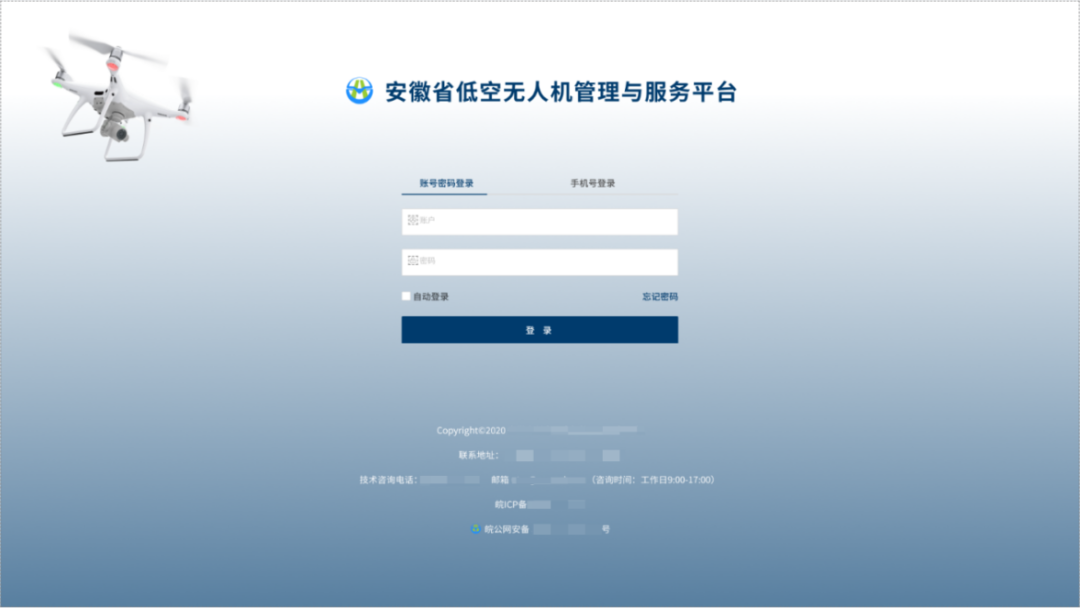Click the 安徽省低空无人机管理与服务平台 title text
The height and width of the screenshot is (608, 1080).
(560, 92)
